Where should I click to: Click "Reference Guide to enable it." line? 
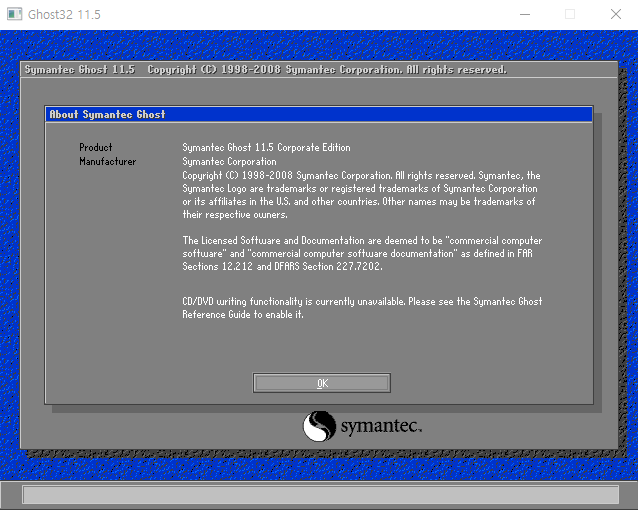[243, 315]
